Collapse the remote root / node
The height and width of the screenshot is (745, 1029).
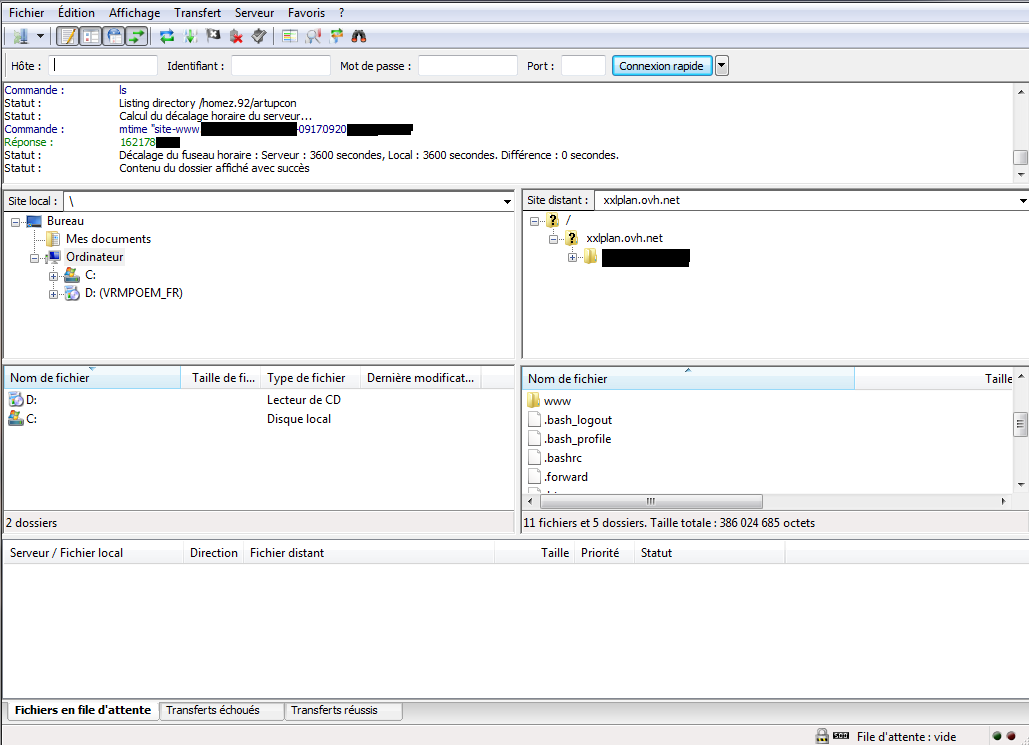[534, 221]
